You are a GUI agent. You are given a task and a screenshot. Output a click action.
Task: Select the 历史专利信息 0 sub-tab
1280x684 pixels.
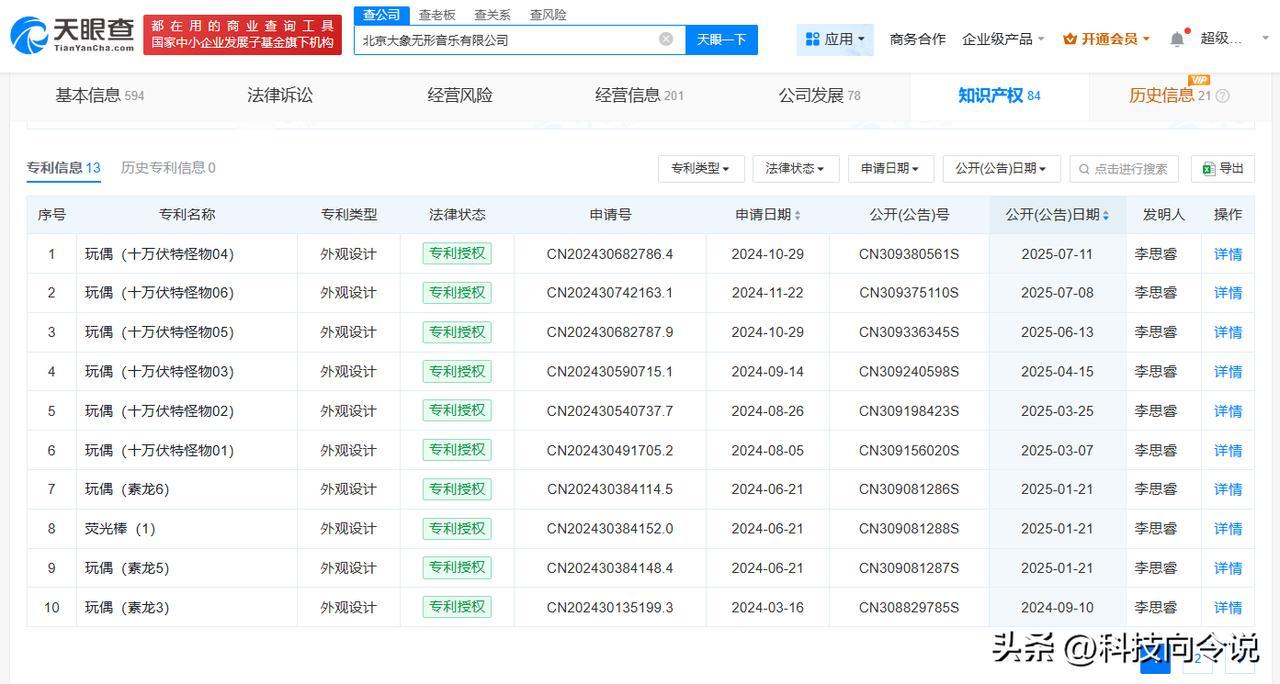click(x=168, y=168)
